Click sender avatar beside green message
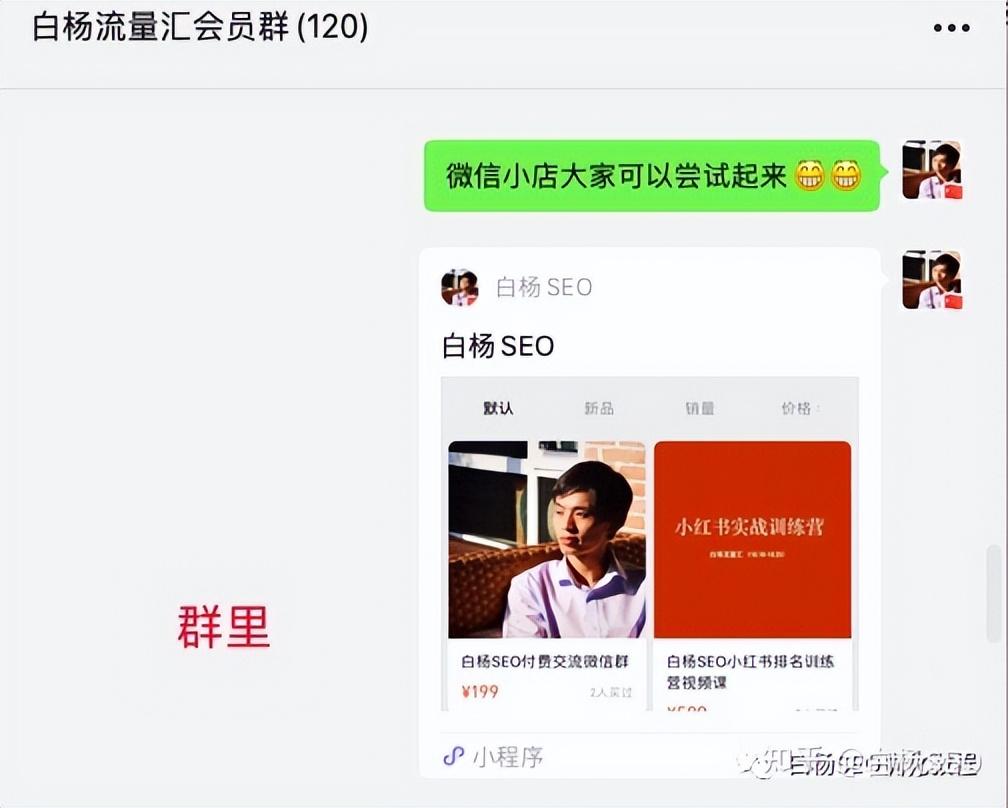1008x808 pixels. (932, 170)
